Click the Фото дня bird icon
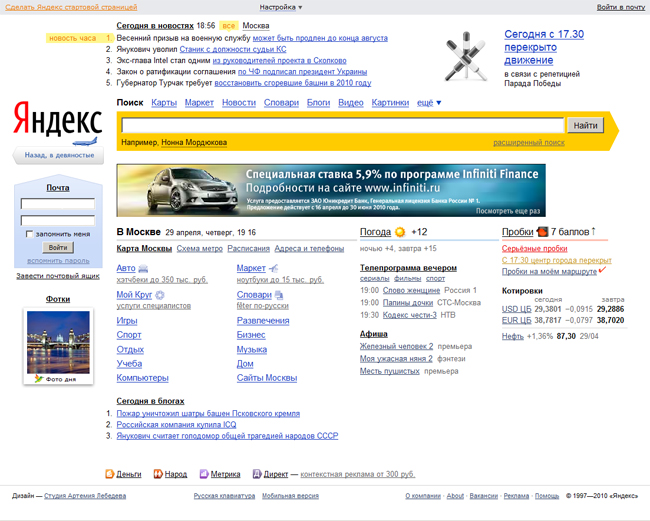 tap(39, 379)
